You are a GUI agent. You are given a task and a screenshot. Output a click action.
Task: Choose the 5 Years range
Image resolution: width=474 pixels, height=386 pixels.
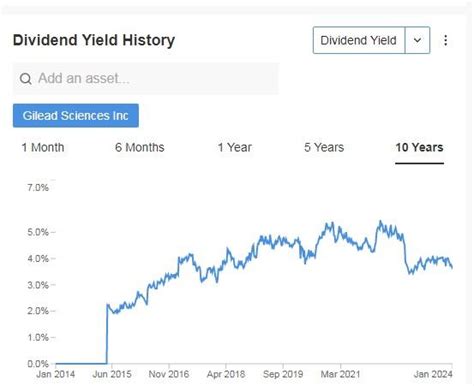(x=324, y=147)
